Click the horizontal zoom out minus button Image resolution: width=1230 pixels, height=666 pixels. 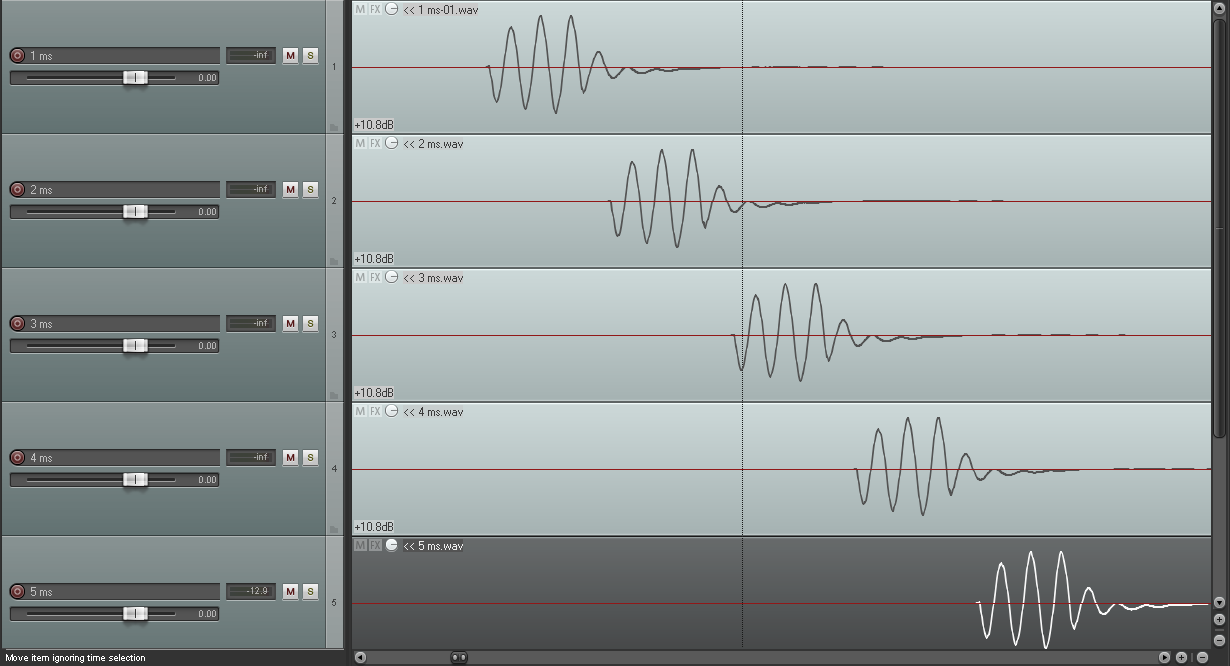pos(1202,658)
